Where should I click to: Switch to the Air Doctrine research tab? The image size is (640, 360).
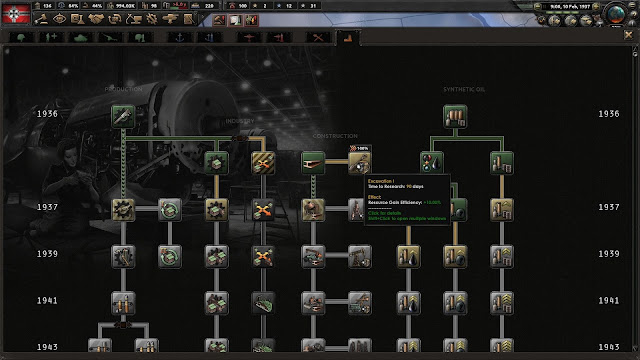click(x=279, y=38)
